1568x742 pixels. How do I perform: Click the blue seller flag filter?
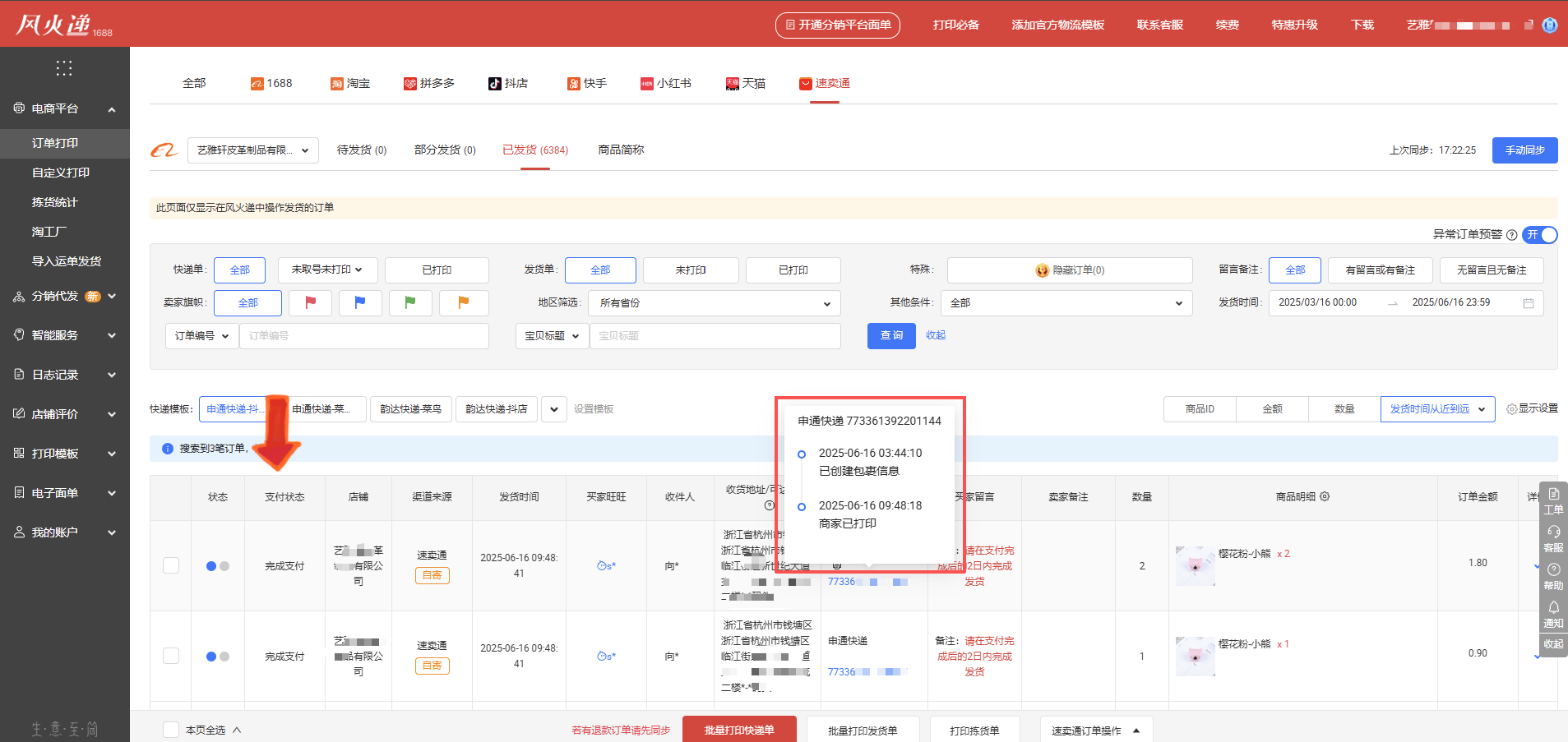pos(360,302)
